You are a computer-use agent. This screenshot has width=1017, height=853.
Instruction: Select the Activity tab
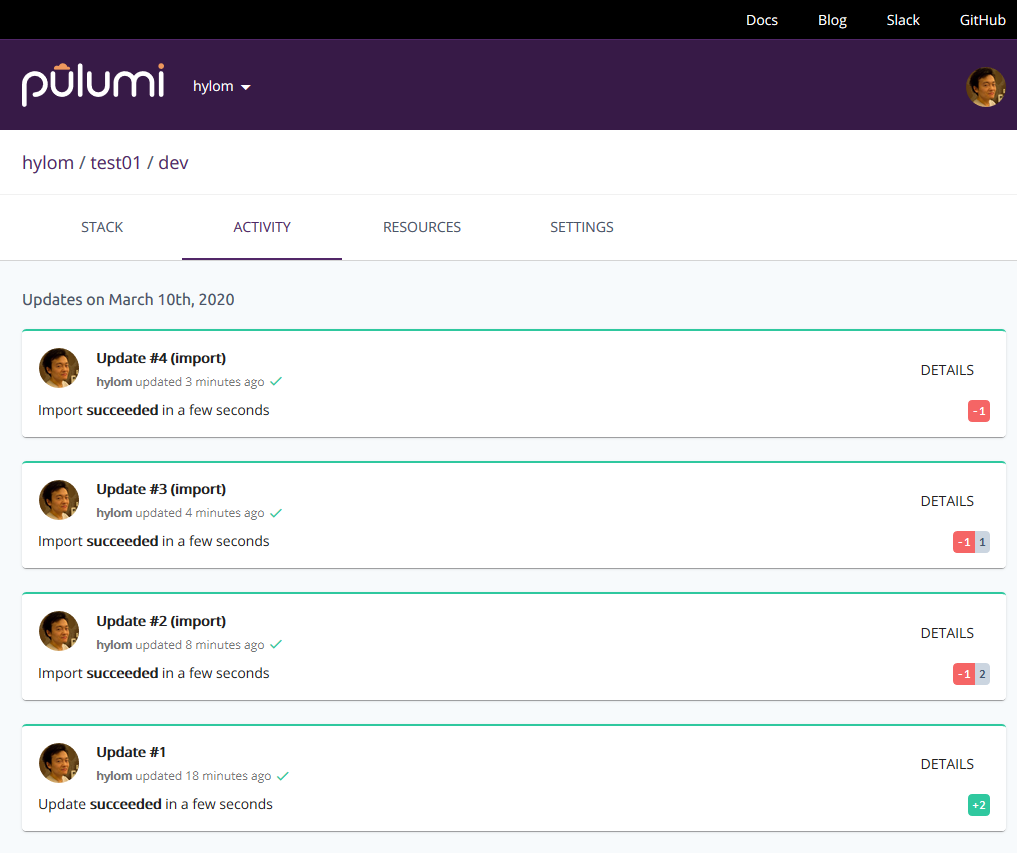tap(262, 227)
